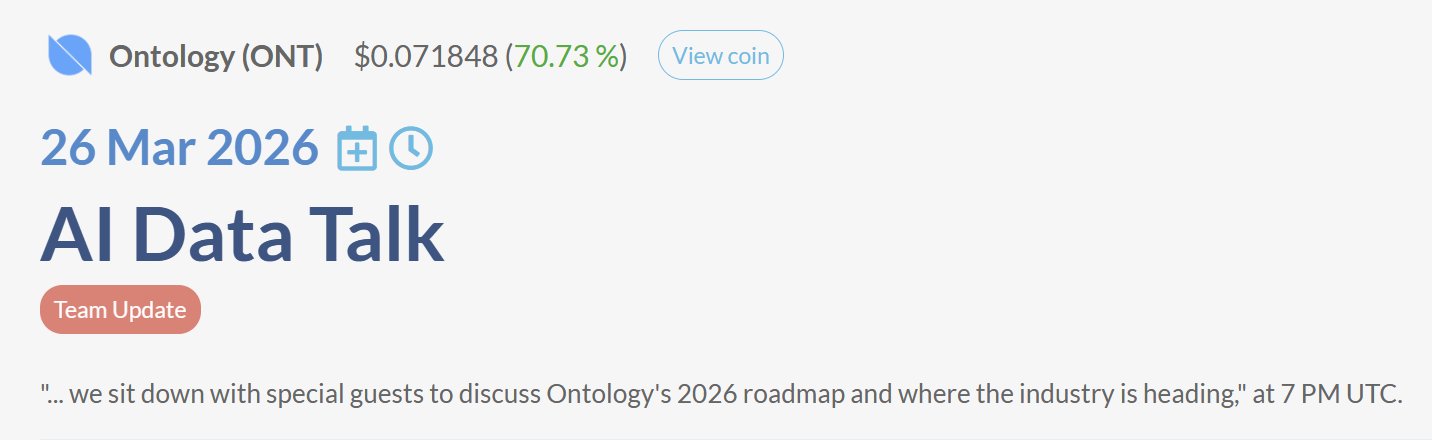Click the day "26" in the date heading

point(68,149)
